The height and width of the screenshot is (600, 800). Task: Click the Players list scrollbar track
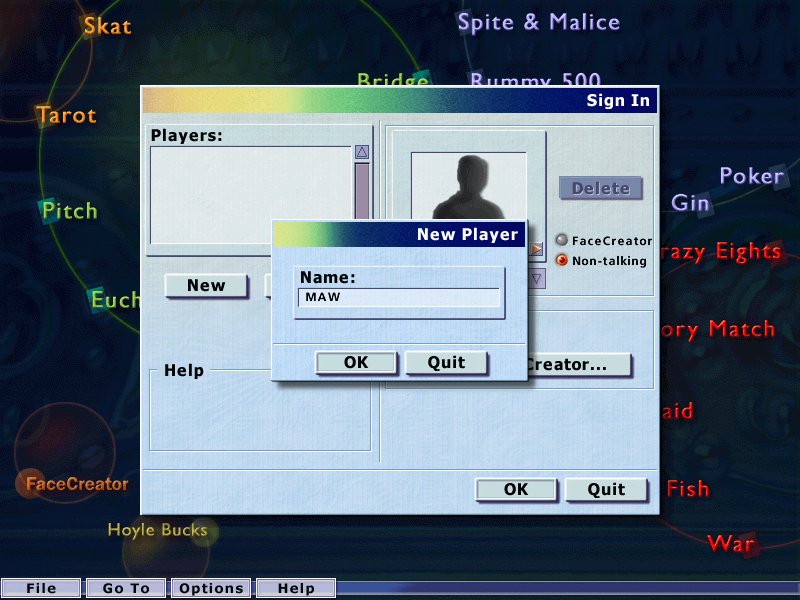(362, 191)
